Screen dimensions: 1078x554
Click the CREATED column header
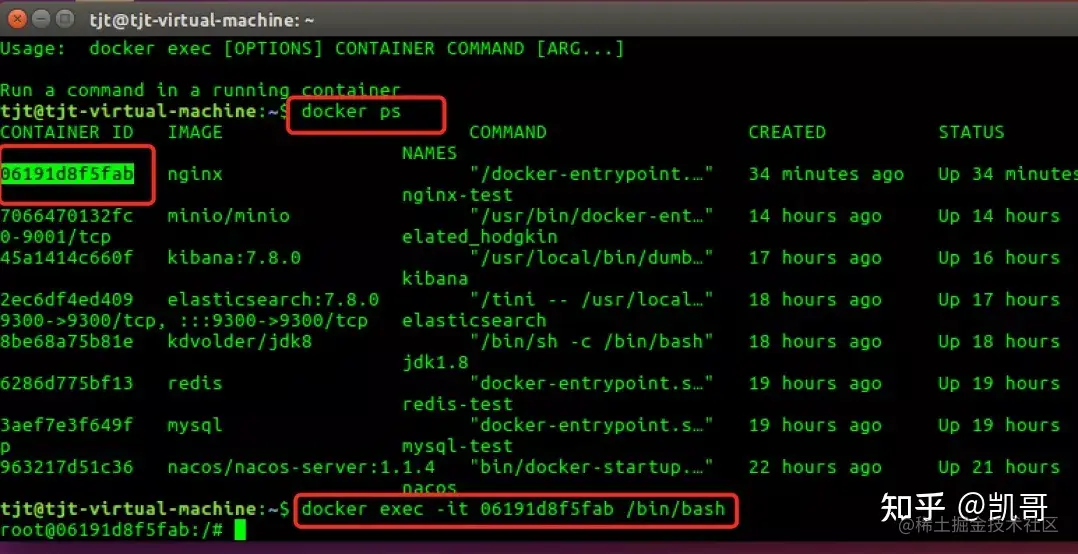787,132
